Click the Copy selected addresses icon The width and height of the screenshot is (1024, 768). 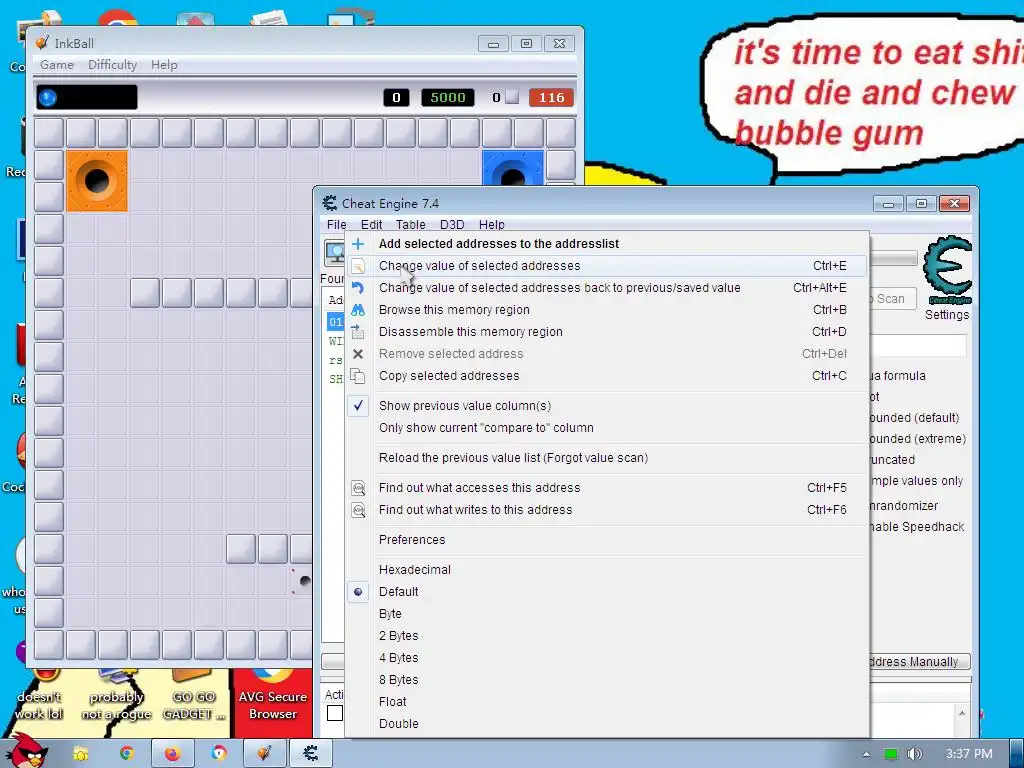(x=358, y=376)
